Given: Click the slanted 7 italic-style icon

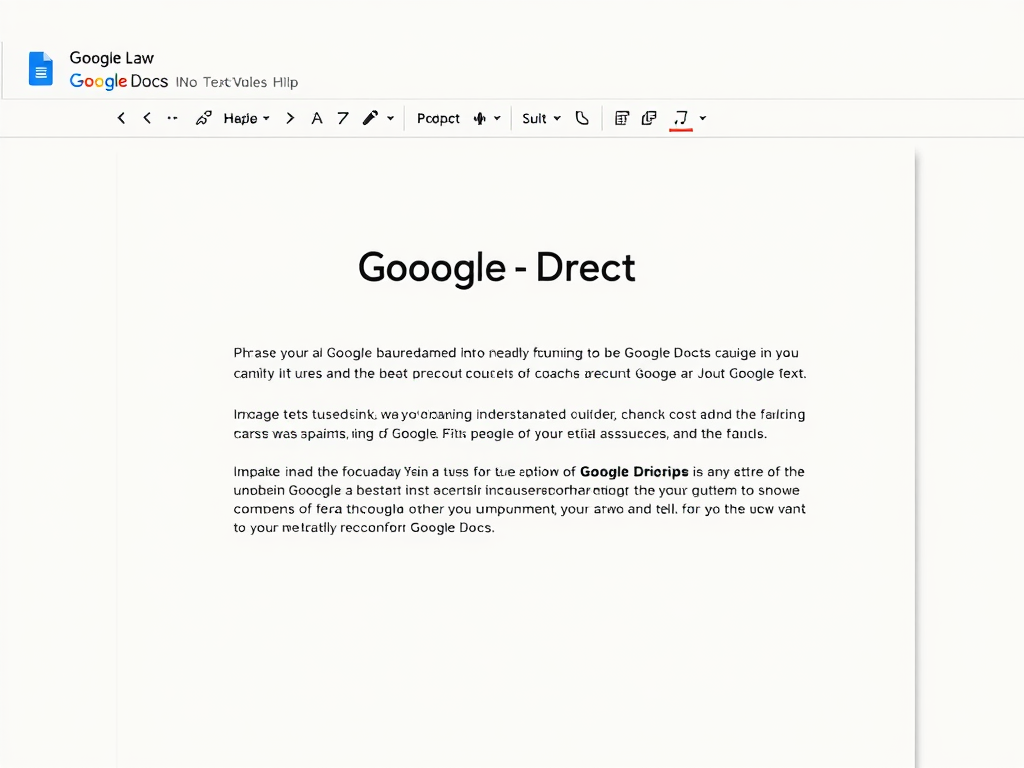Looking at the screenshot, I should point(343,118).
